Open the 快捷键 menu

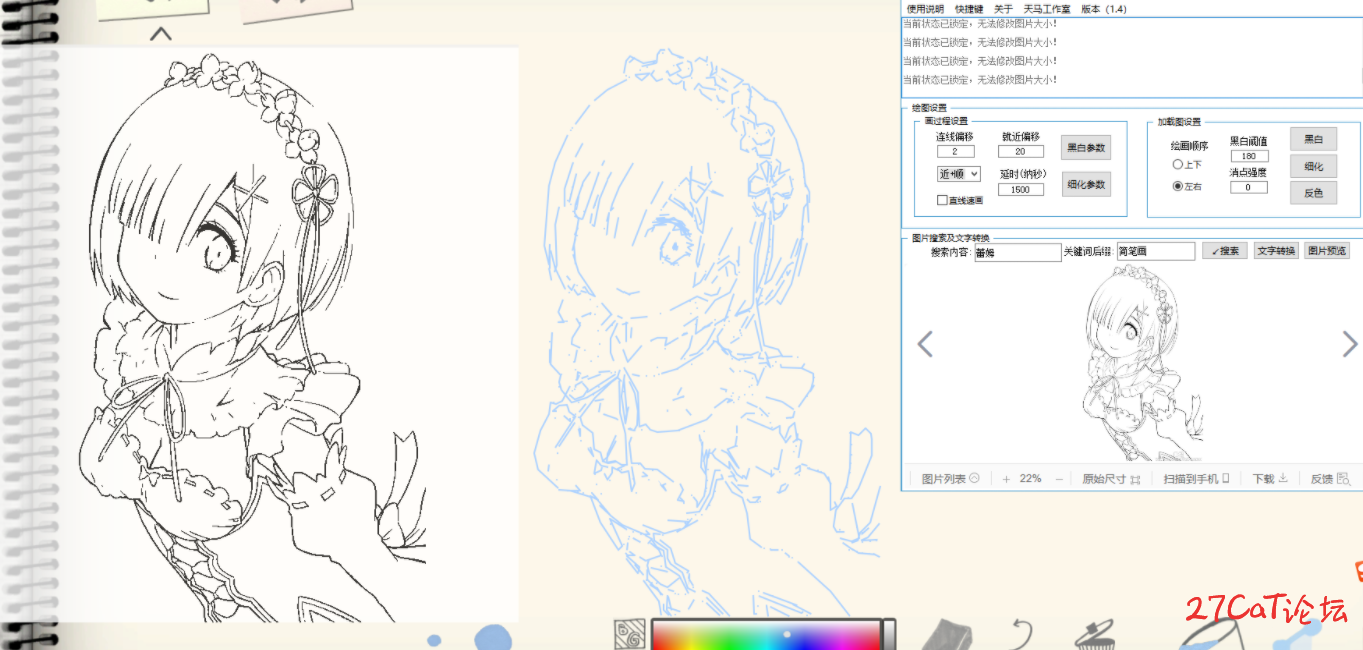point(969,8)
